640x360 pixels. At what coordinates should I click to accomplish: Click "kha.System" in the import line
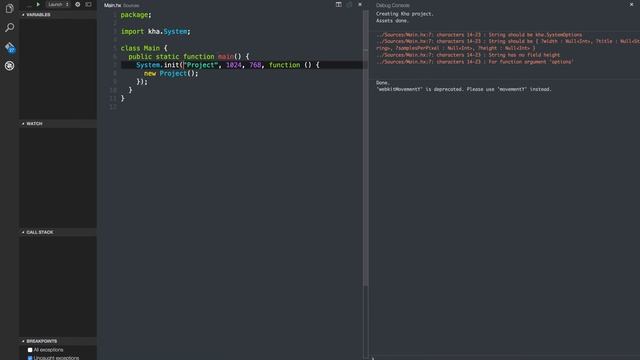(167, 31)
